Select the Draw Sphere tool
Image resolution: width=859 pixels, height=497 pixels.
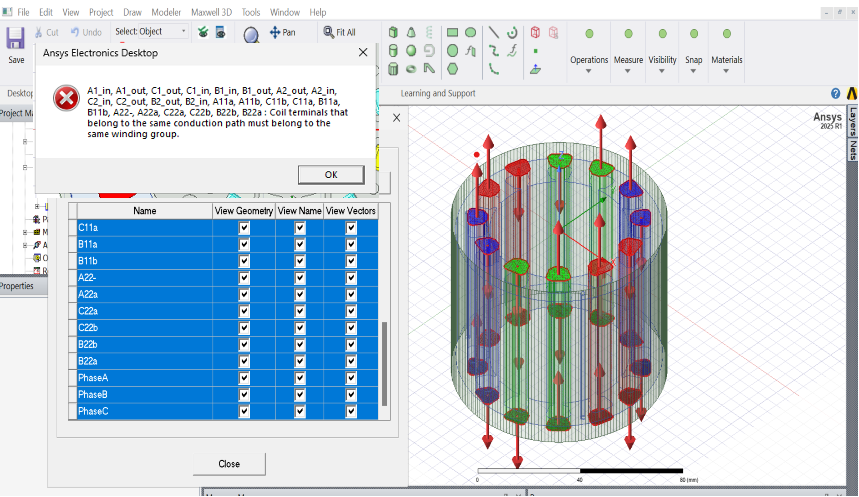411,51
